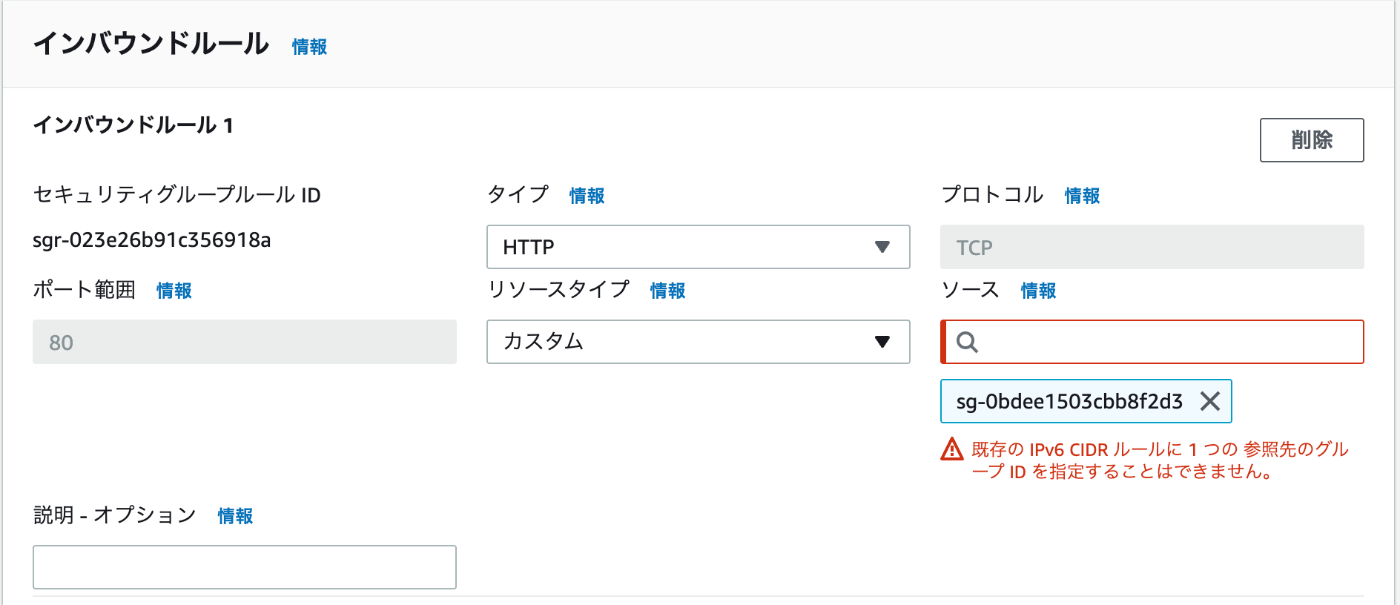The image size is (1400, 605).
Task: Click the IPv6 CIDR error message text
Action: (x=1160, y=461)
